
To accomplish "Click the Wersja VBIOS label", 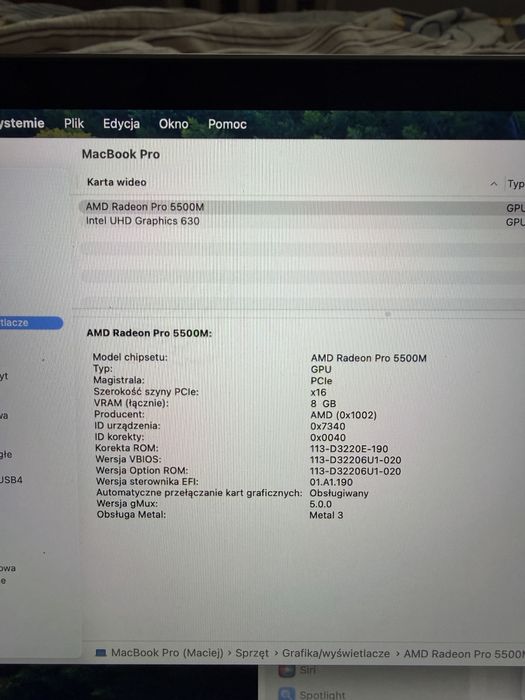I will (128, 459).
